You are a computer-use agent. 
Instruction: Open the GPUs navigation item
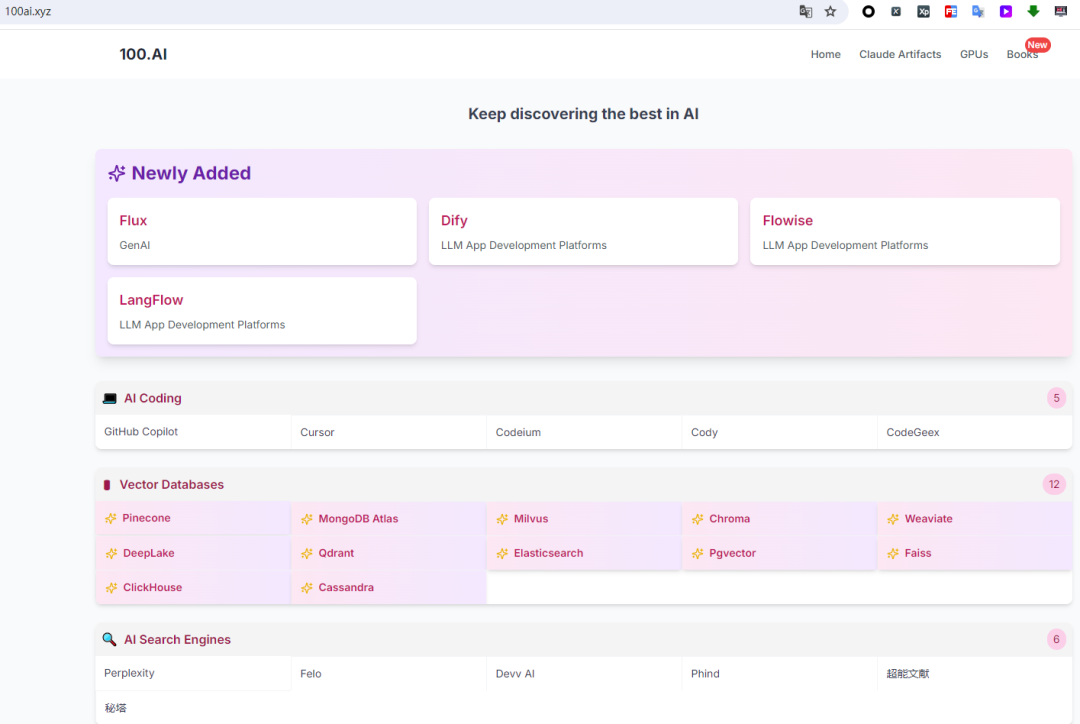pyautogui.click(x=974, y=55)
